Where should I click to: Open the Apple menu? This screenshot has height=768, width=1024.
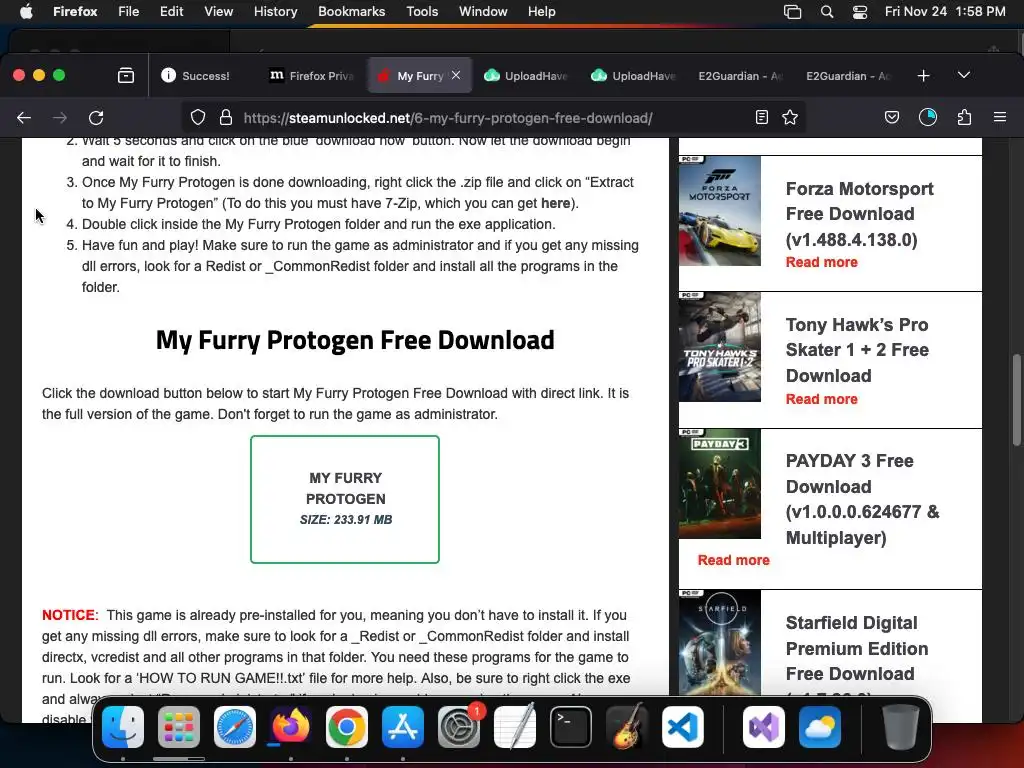pos(26,12)
